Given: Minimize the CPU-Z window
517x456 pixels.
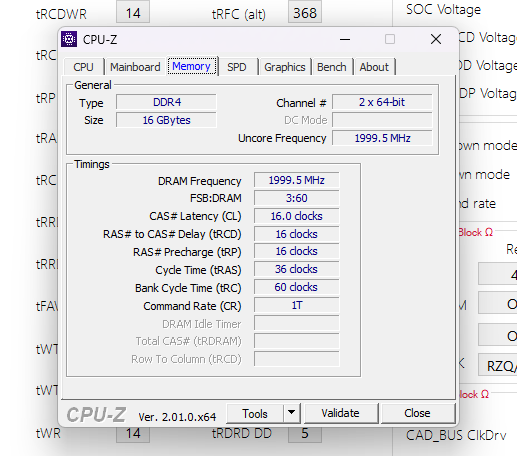Looking at the screenshot, I should pyautogui.click(x=345, y=39).
